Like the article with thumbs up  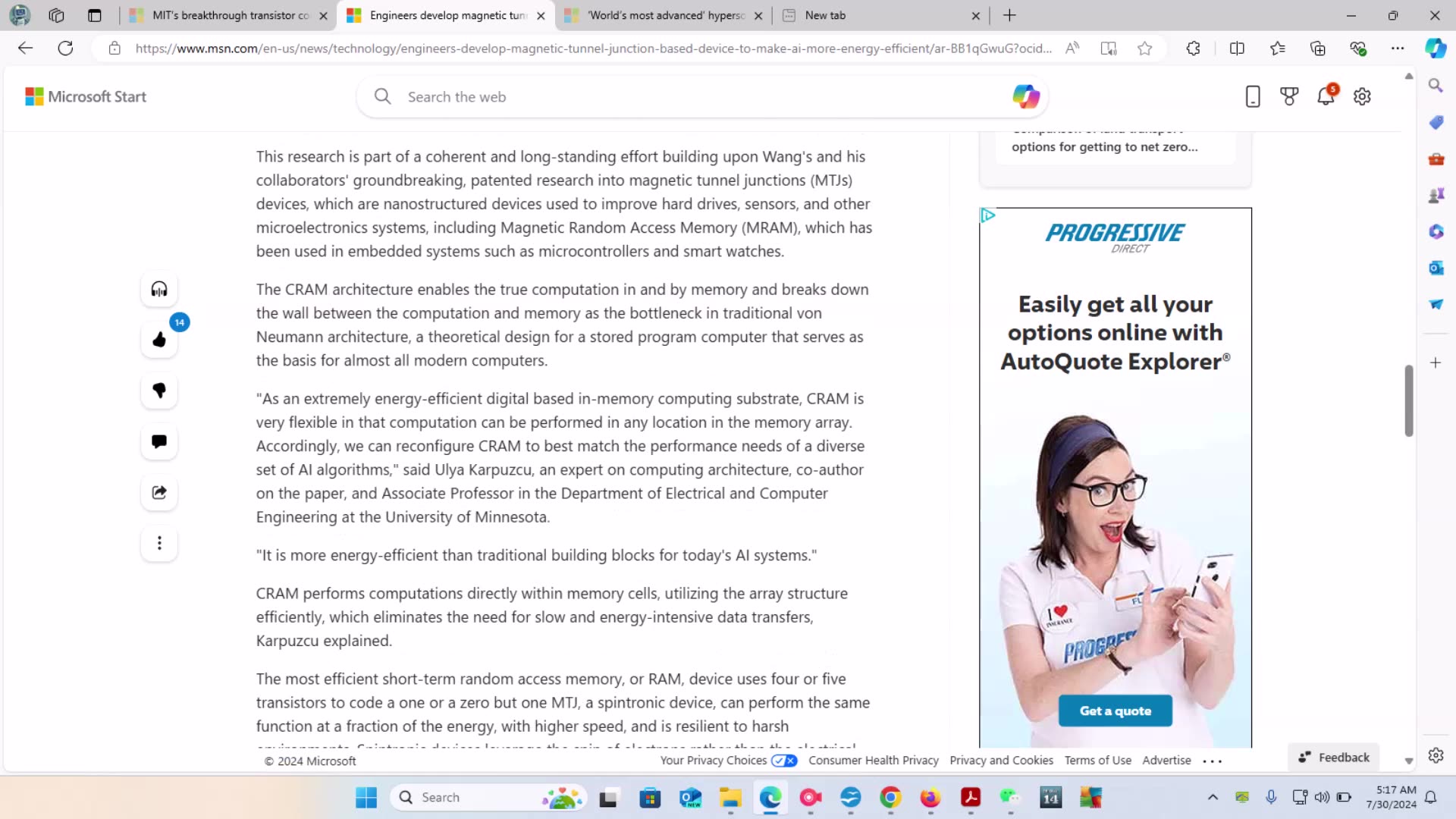click(x=159, y=340)
